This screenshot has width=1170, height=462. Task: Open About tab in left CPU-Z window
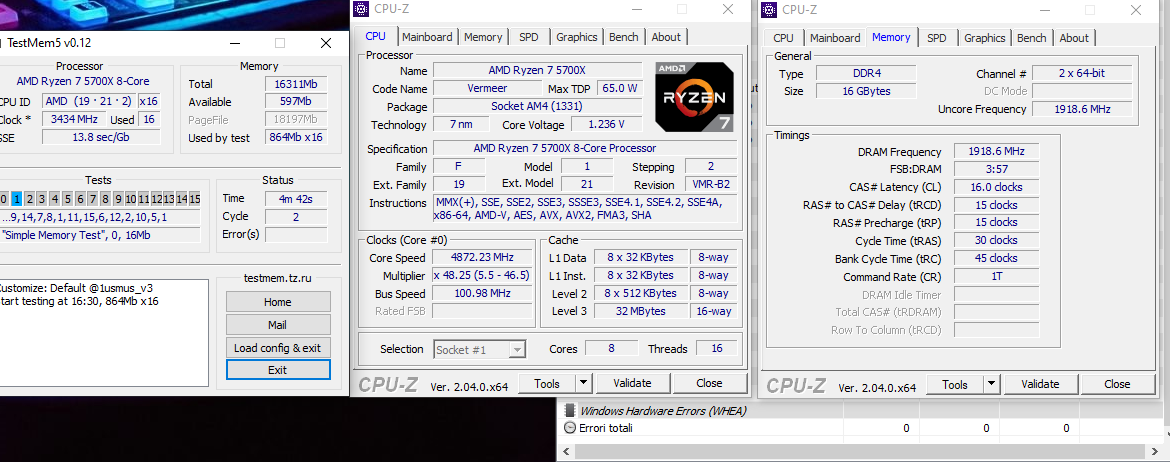pyautogui.click(x=666, y=37)
